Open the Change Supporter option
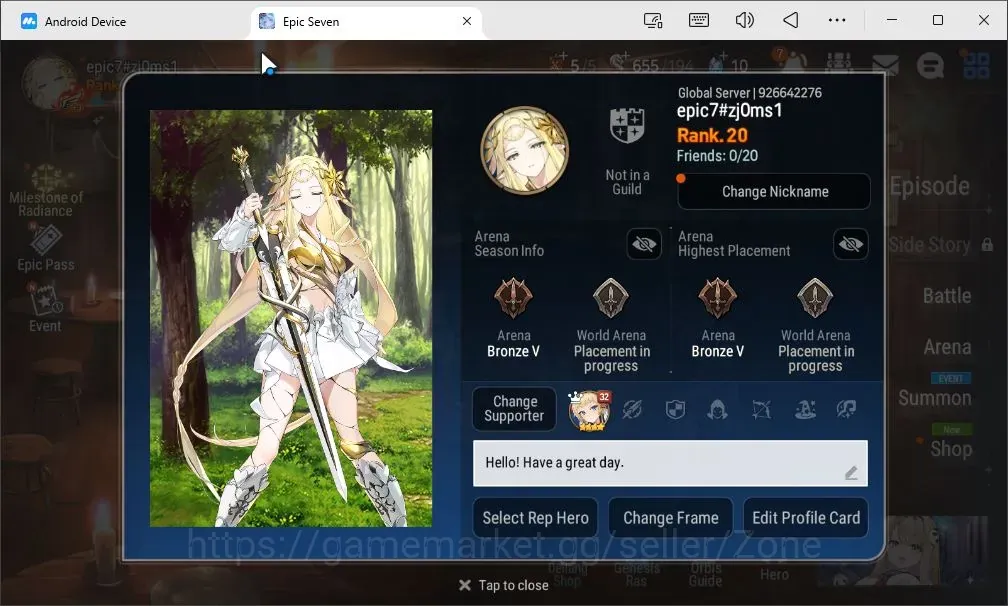1008x606 pixels. (x=514, y=409)
